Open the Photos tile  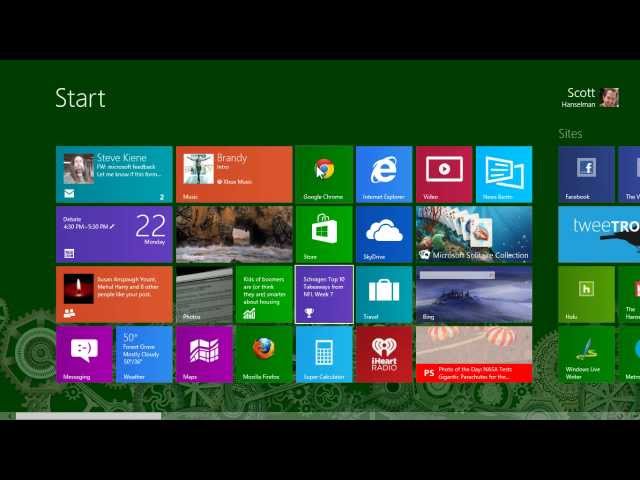point(204,295)
